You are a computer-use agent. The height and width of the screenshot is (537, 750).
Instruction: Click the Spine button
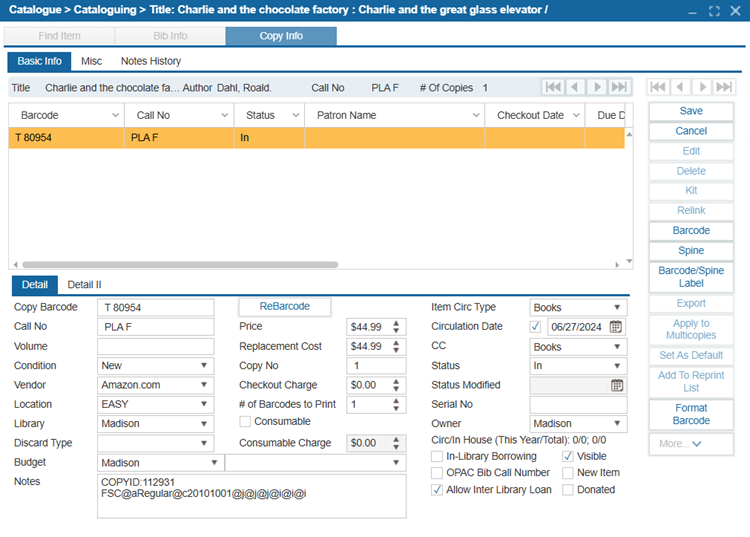click(691, 251)
